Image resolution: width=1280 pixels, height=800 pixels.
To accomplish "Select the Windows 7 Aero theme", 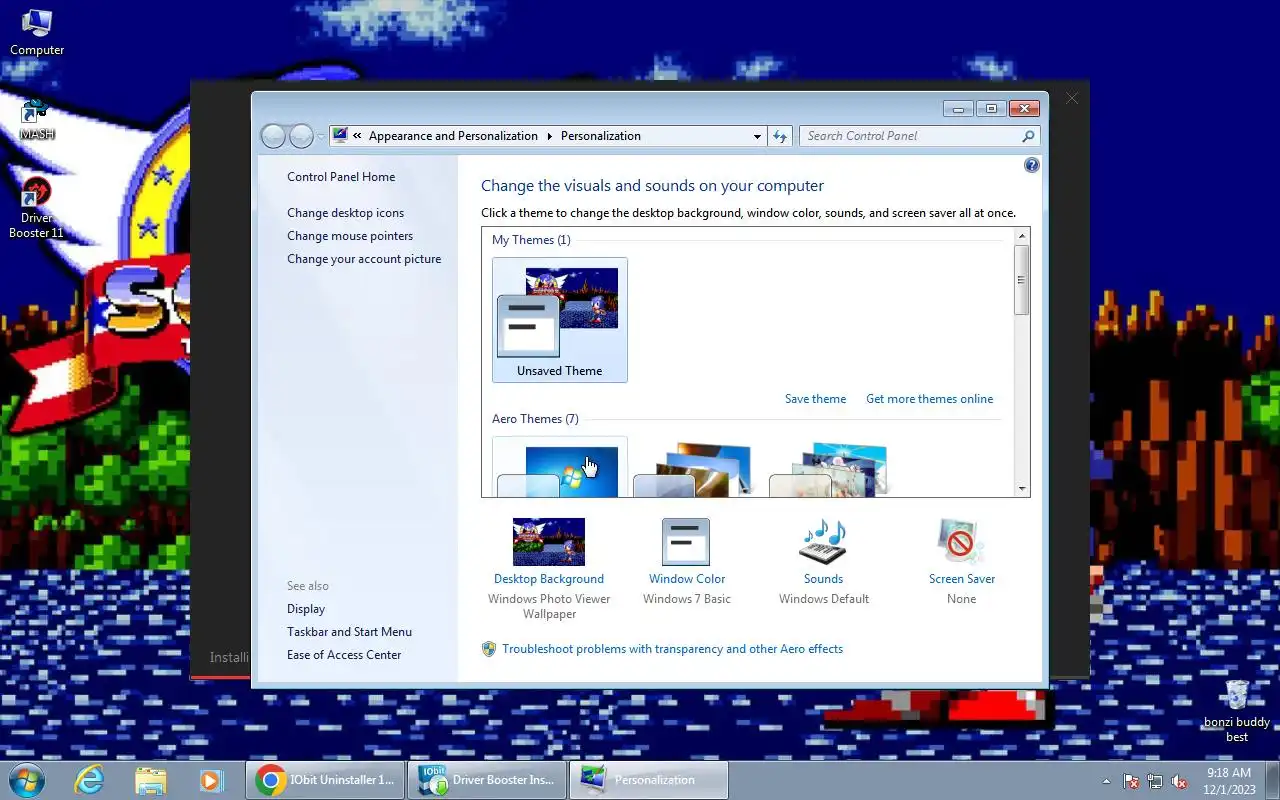I will pyautogui.click(x=560, y=467).
